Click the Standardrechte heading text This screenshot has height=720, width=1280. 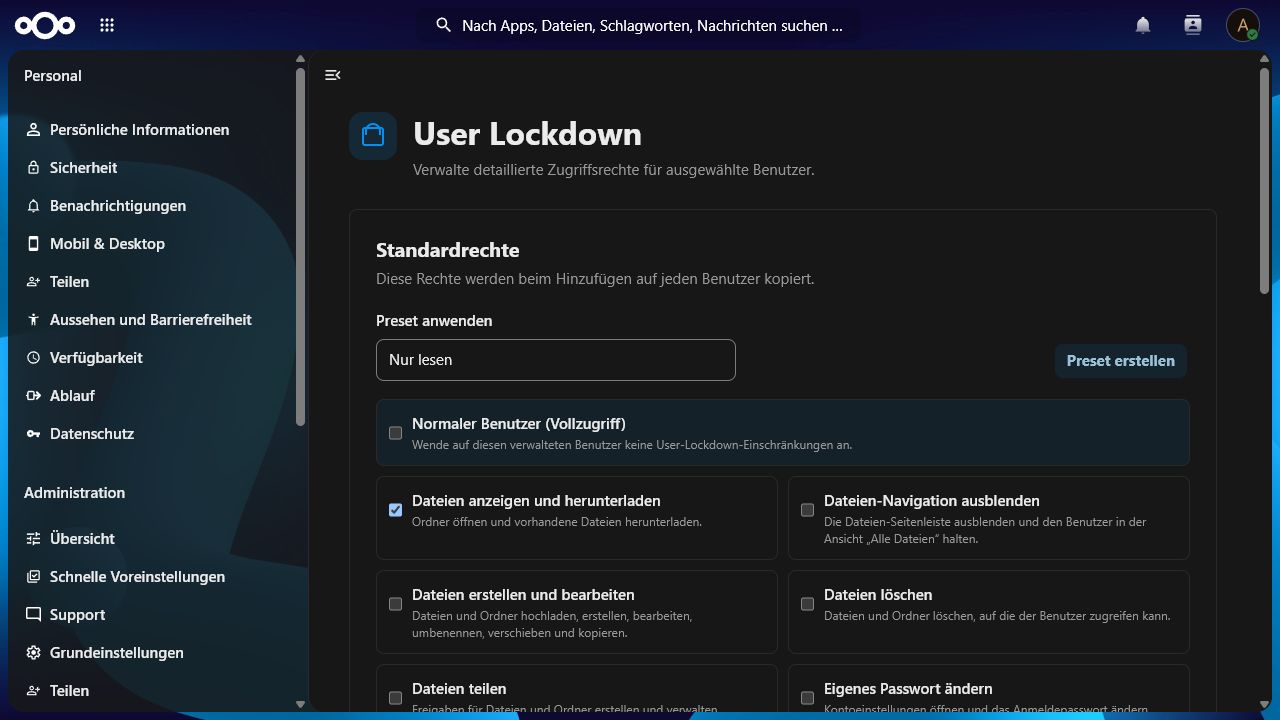(447, 250)
